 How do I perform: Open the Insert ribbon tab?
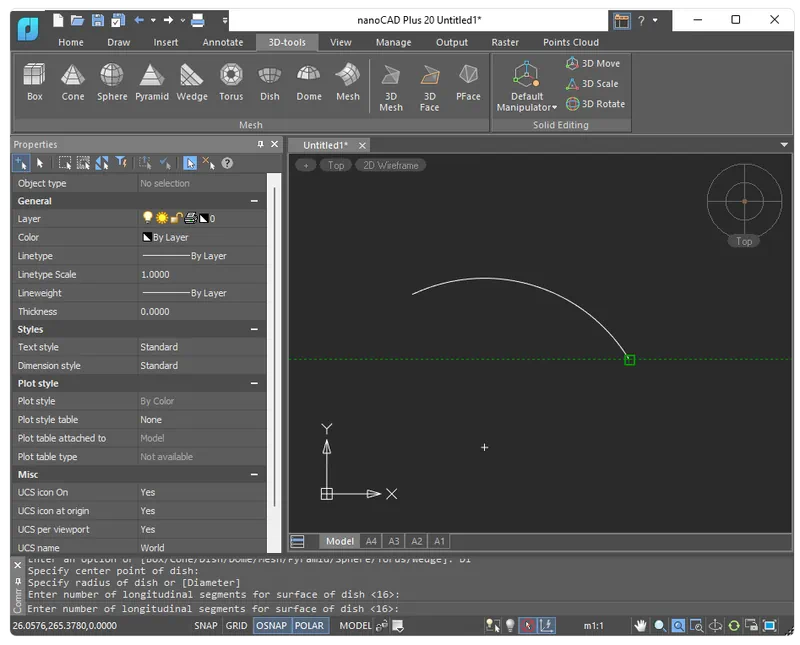(166, 42)
